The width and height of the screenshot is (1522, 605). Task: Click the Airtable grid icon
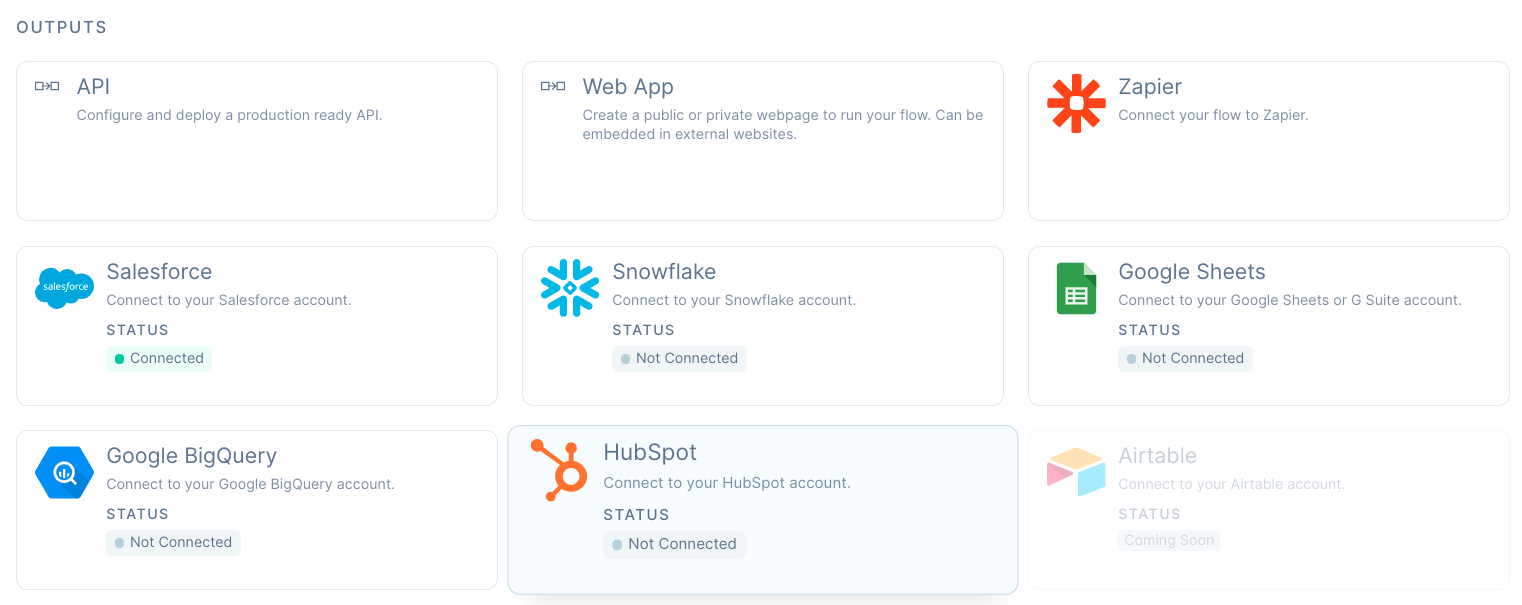tap(1076, 470)
